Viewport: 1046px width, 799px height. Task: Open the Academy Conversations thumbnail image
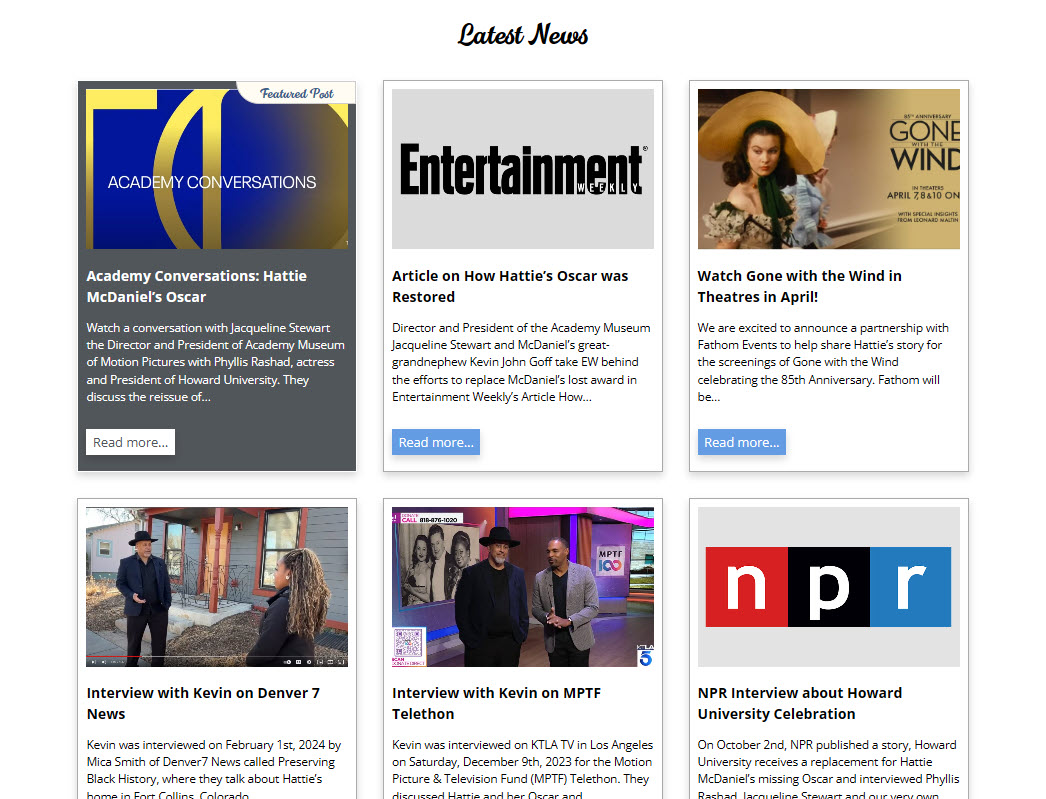[216, 169]
